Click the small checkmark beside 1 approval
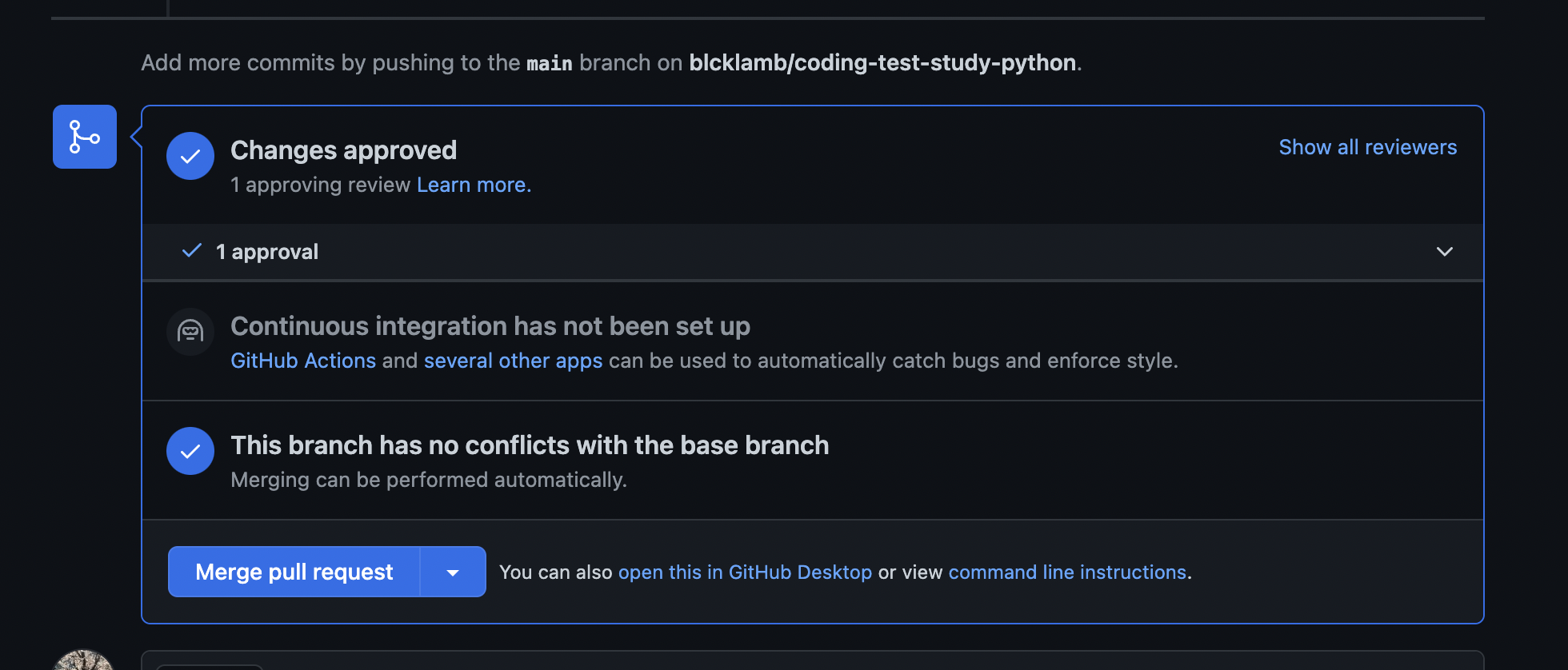1568x670 pixels. point(192,251)
